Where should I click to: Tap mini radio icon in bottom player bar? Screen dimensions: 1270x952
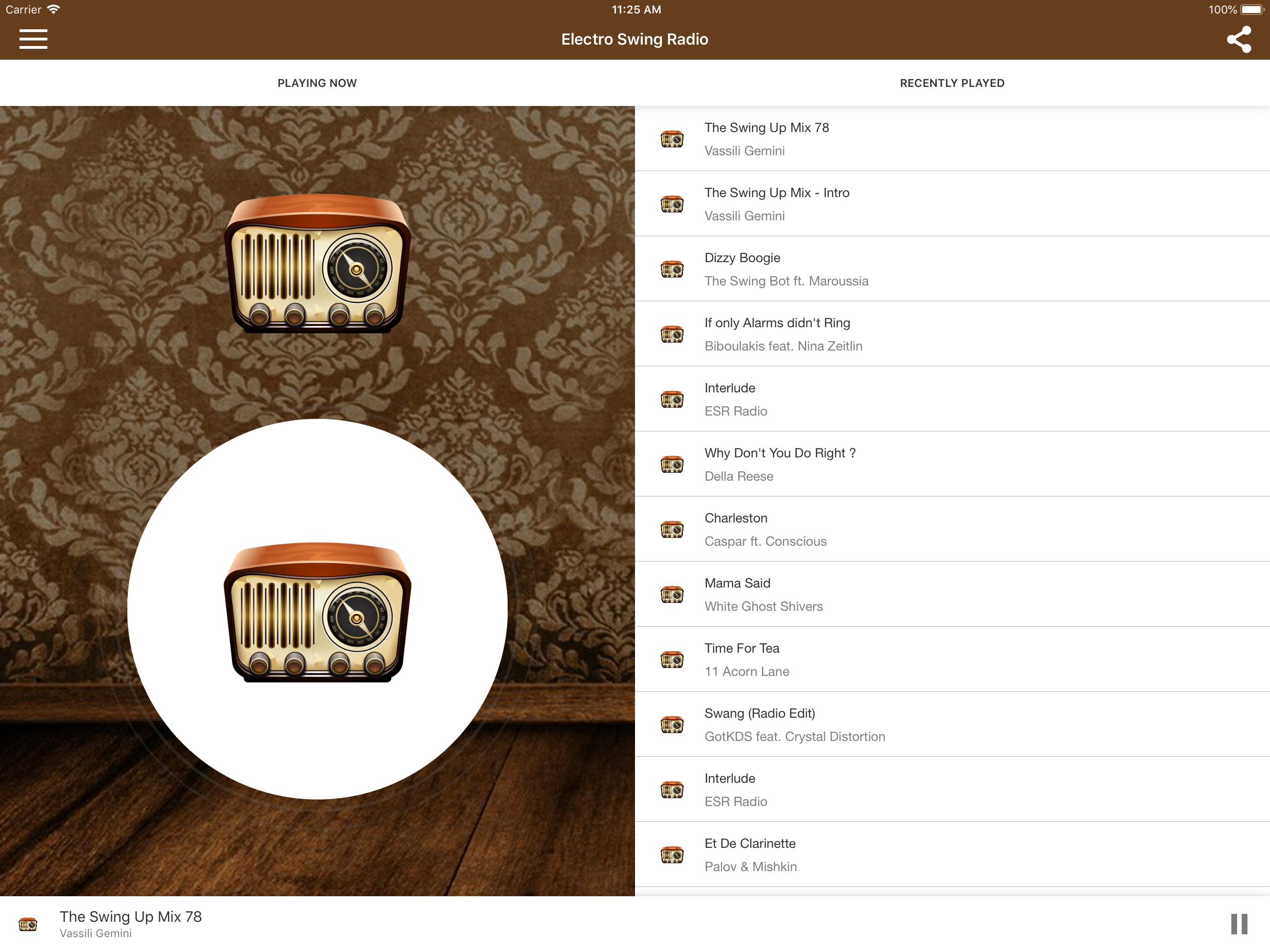coord(27,924)
